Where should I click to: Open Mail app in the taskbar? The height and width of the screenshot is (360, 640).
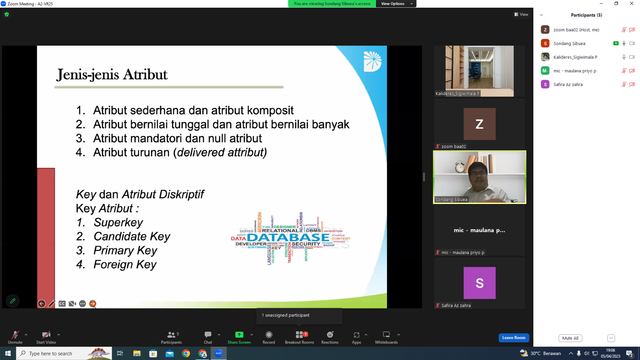[x=169, y=353]
